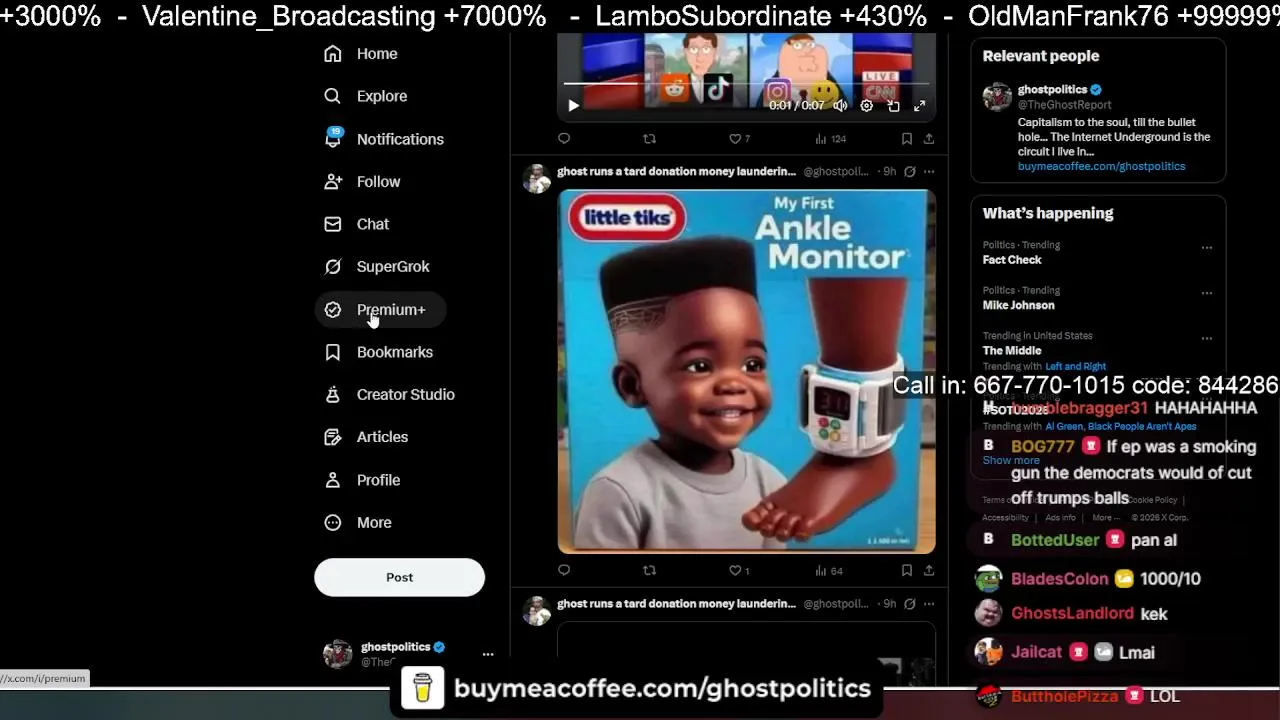Screen dimensions: 1280x720
Task: Select Creator Studio menu label
Action: (x=406, y=394)
